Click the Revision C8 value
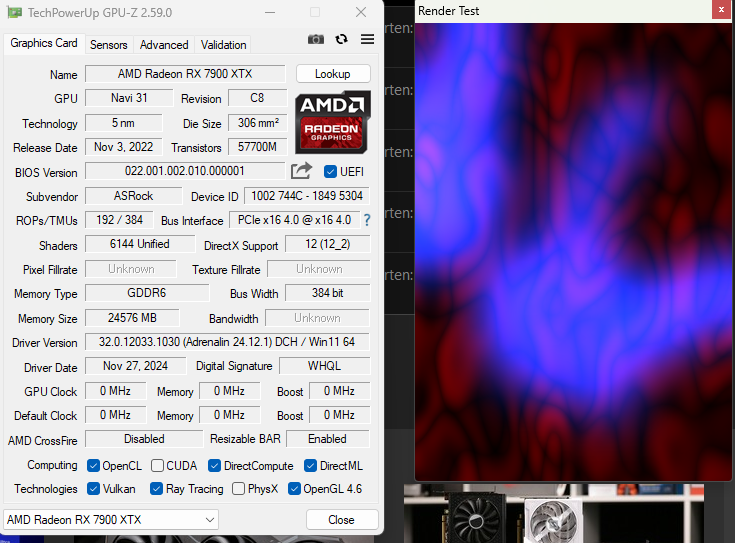 (x=257, y=98)
